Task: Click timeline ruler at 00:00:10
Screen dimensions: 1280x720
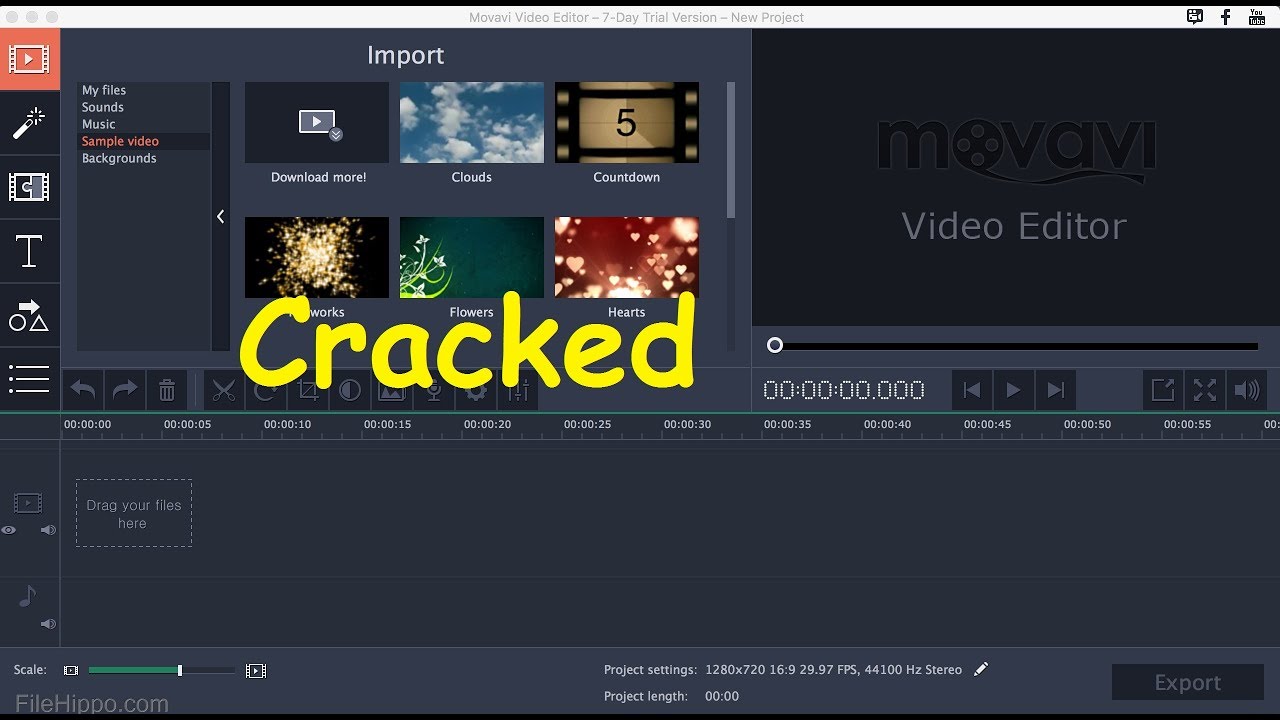Action: (288, 425)
